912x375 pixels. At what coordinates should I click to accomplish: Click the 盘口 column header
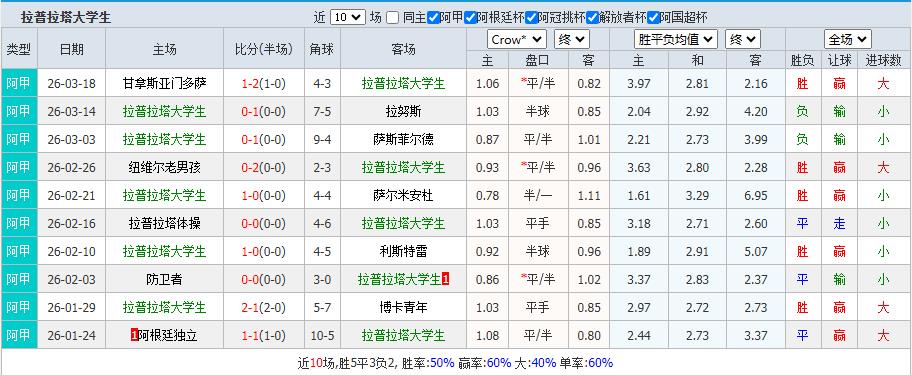tap(537, 60)
